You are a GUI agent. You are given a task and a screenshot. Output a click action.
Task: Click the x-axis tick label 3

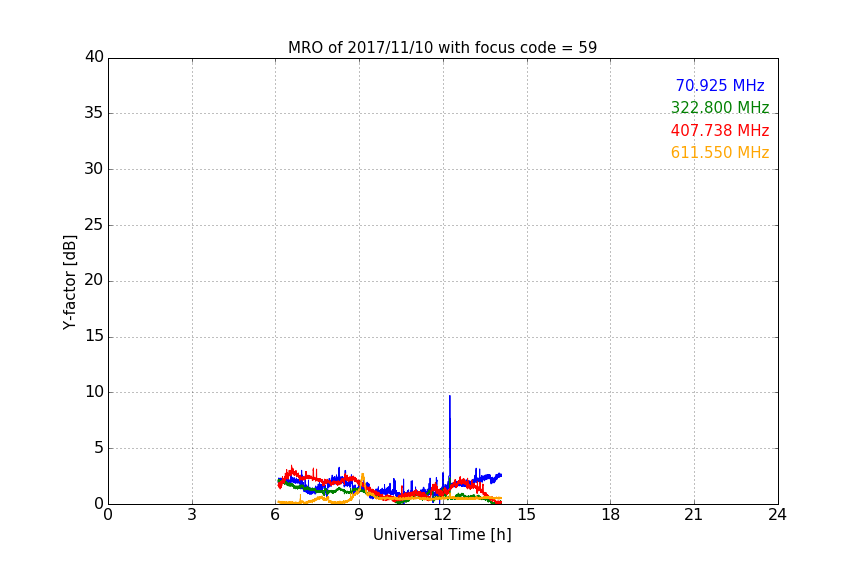[x=192, y=515]
